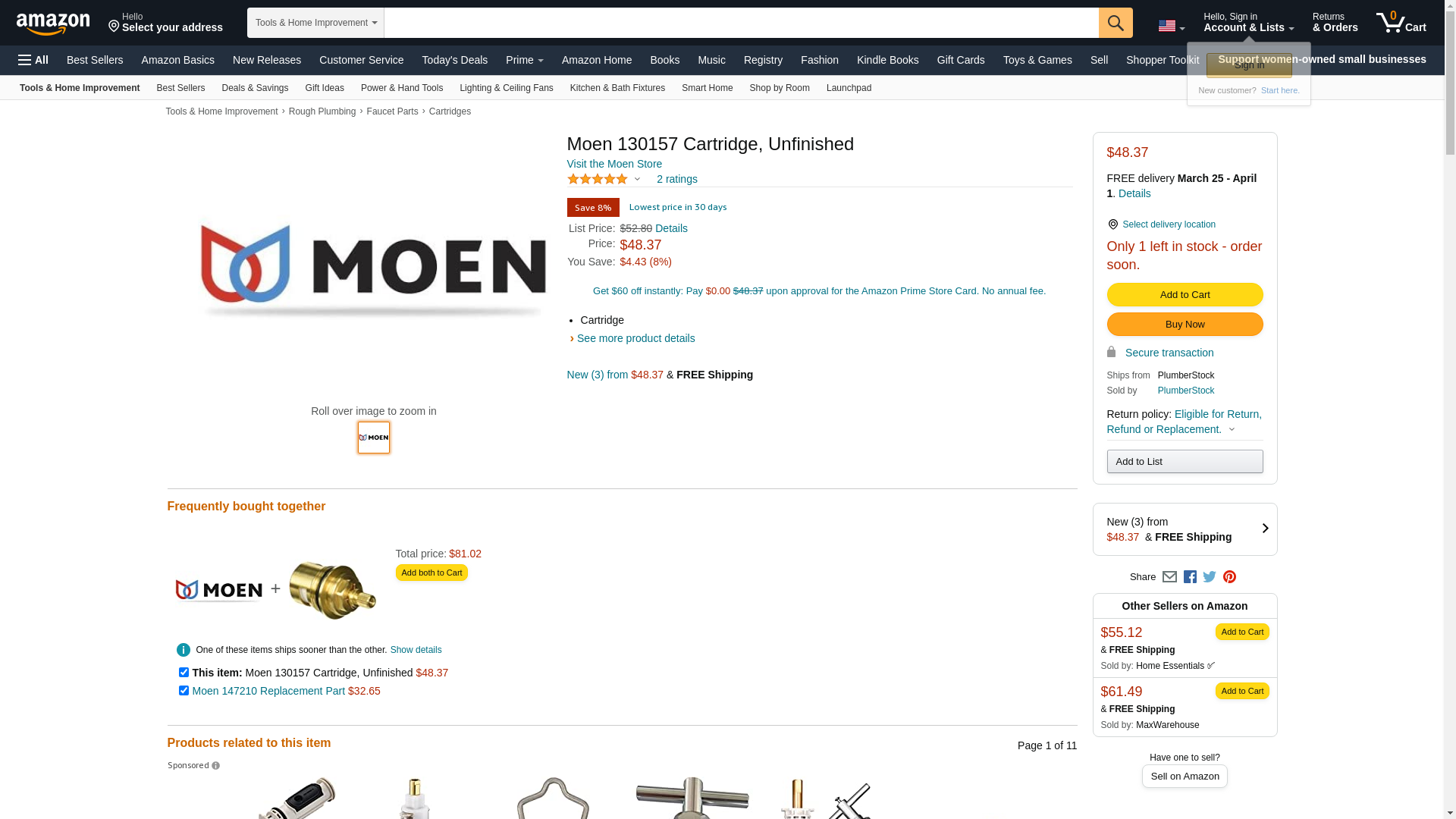This screenshot has height=819, width=1456.
Task: Share product on Twitter icon
Action: (x=1210, y=577)
